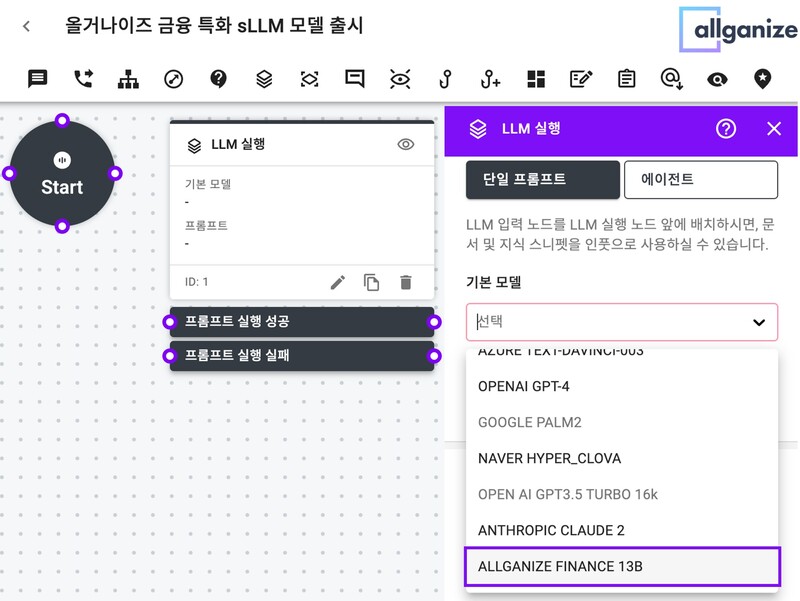Viewport: 800px width, 601px height.
Task: Click the LLM layers icon in toolbar
Action: (x=264, y=79)
